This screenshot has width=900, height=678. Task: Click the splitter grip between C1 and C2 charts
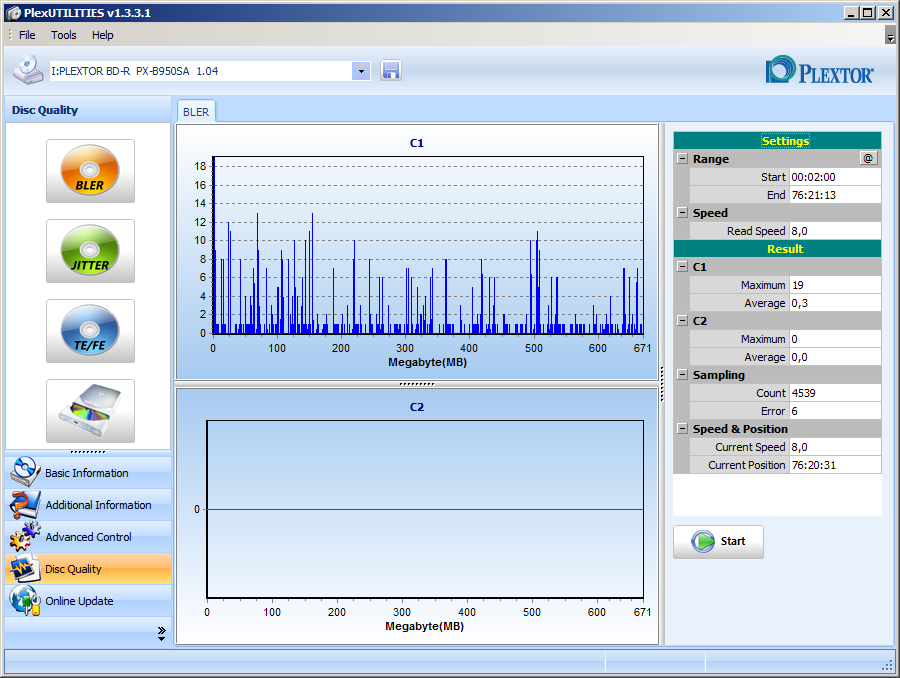click(x=417, y=383)
